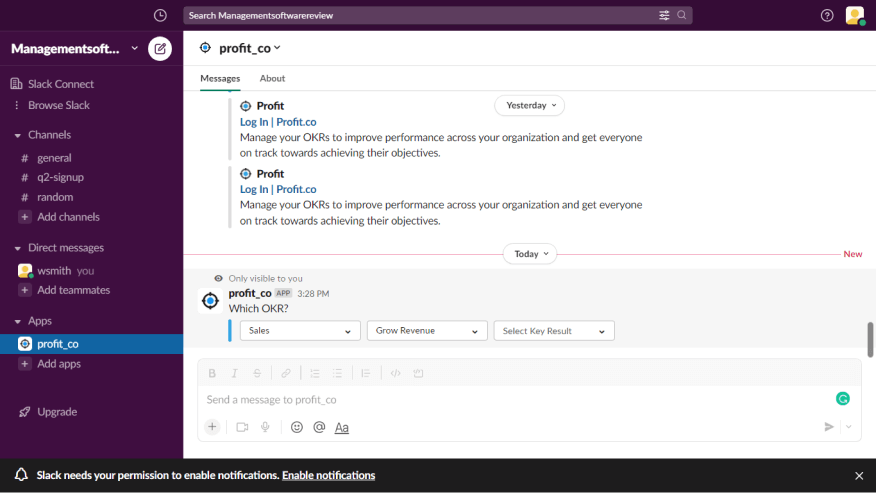
Task: Open the Grow Revenue dropdown
Action: (x=427, y=331)
